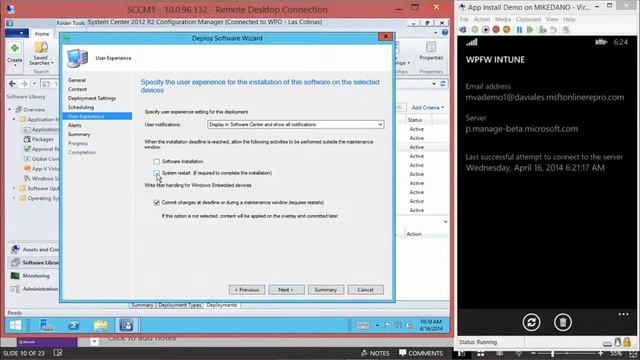Go to the Scheduling wizard step
640x360 pixels.
81,107
